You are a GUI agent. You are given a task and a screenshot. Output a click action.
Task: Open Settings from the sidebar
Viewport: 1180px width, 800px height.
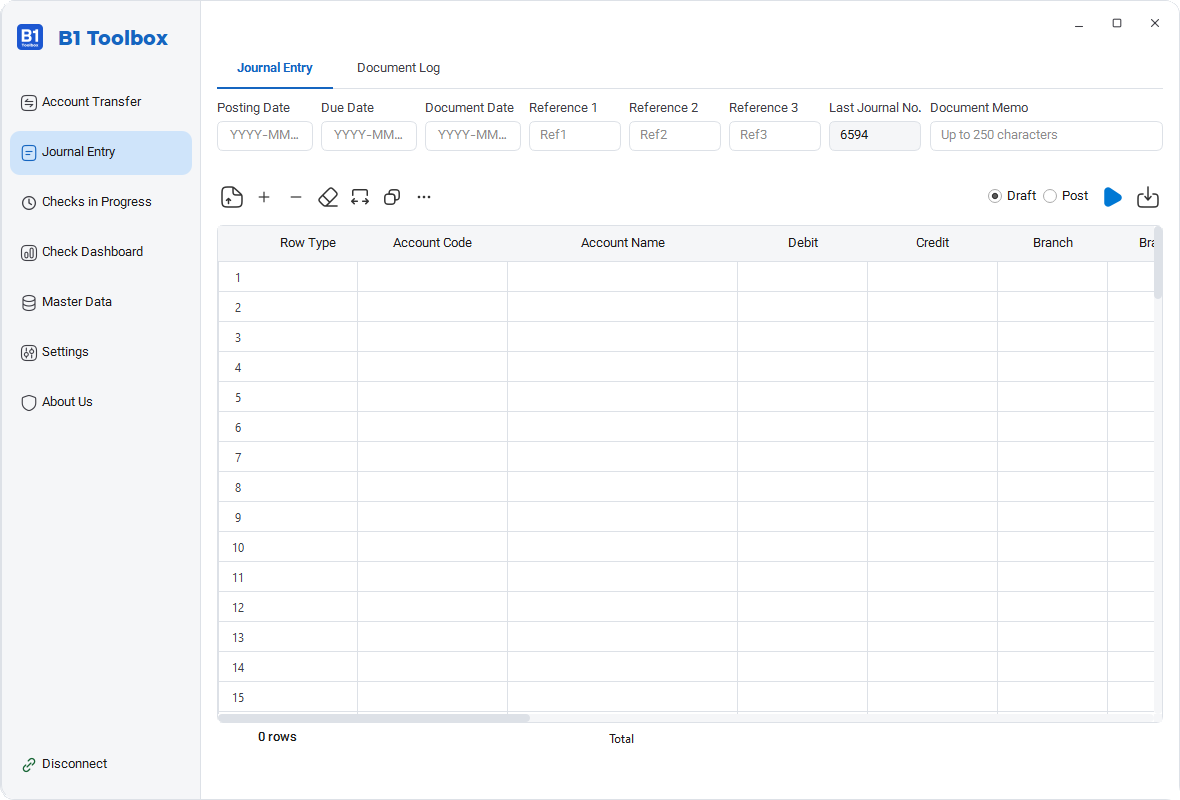pos(101,352)
